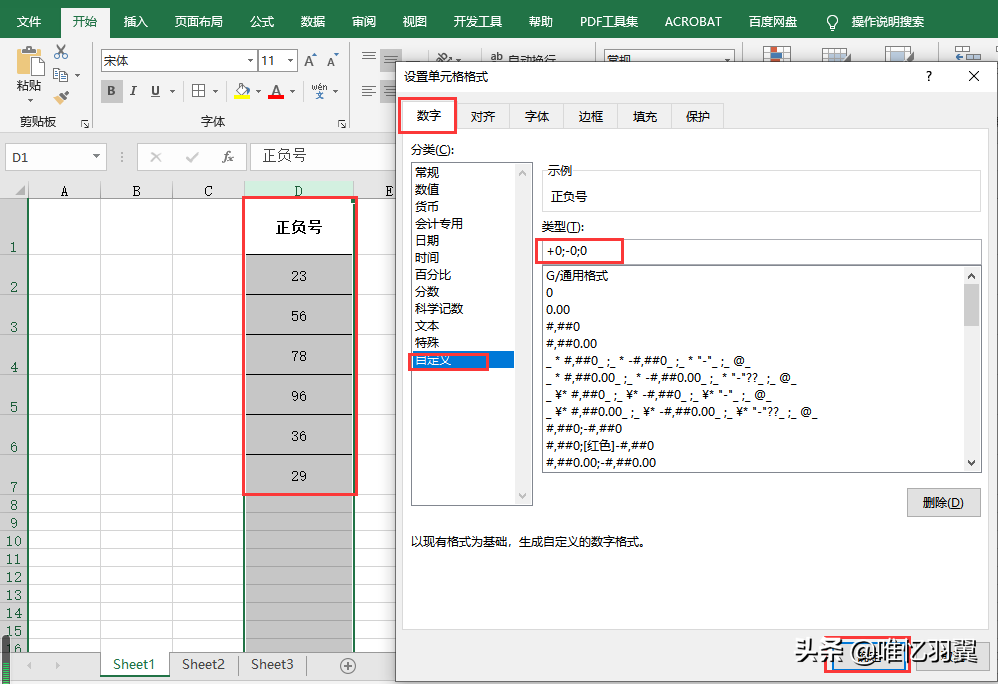Click the Paste clipboard icon
The image size is (998, 684).
click(x=29, y=62)
